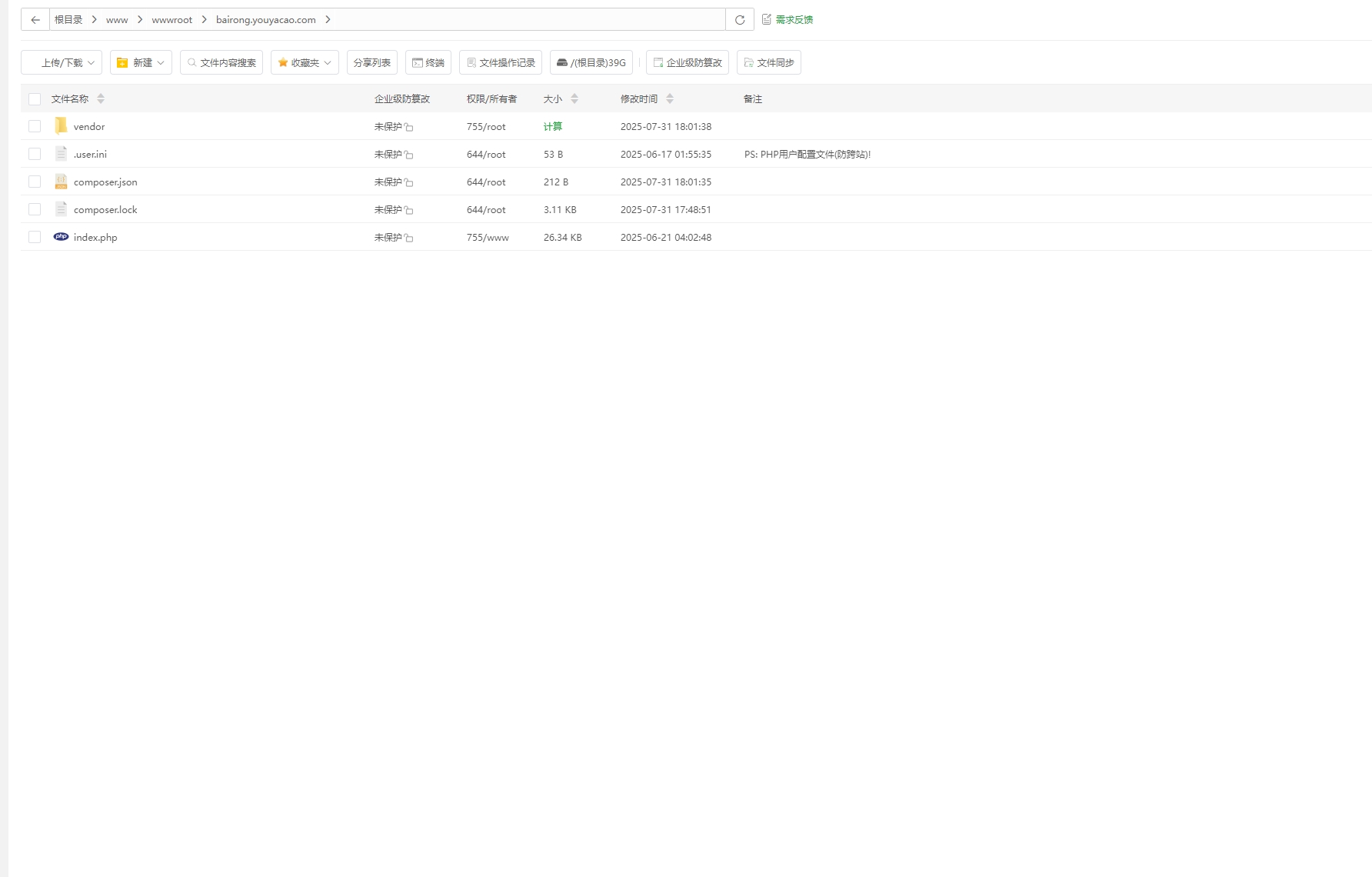The width and height of the screenshot is (1372, 877).
Task: Click 计算 to calculate vendor size
Action: click(553, 127)
